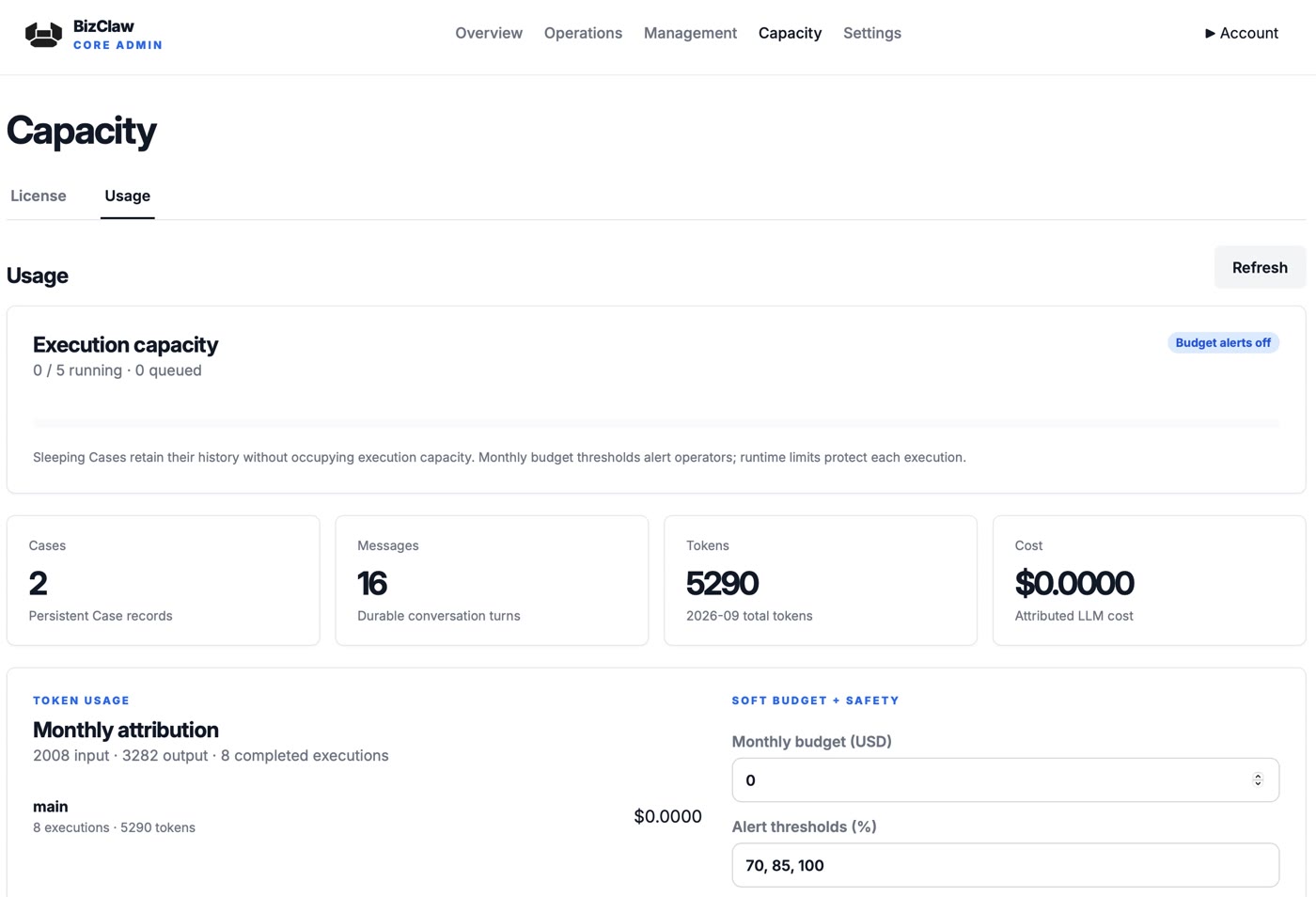Open the Overview nav item
1316x897 pixels.
coord(489,33)
